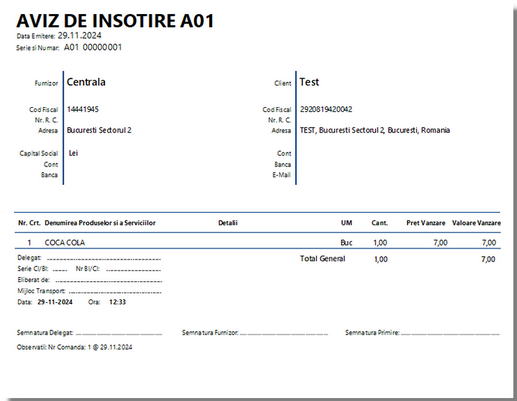Select the COCA COLA product row

pyautogui.click(x=258, y=242)
